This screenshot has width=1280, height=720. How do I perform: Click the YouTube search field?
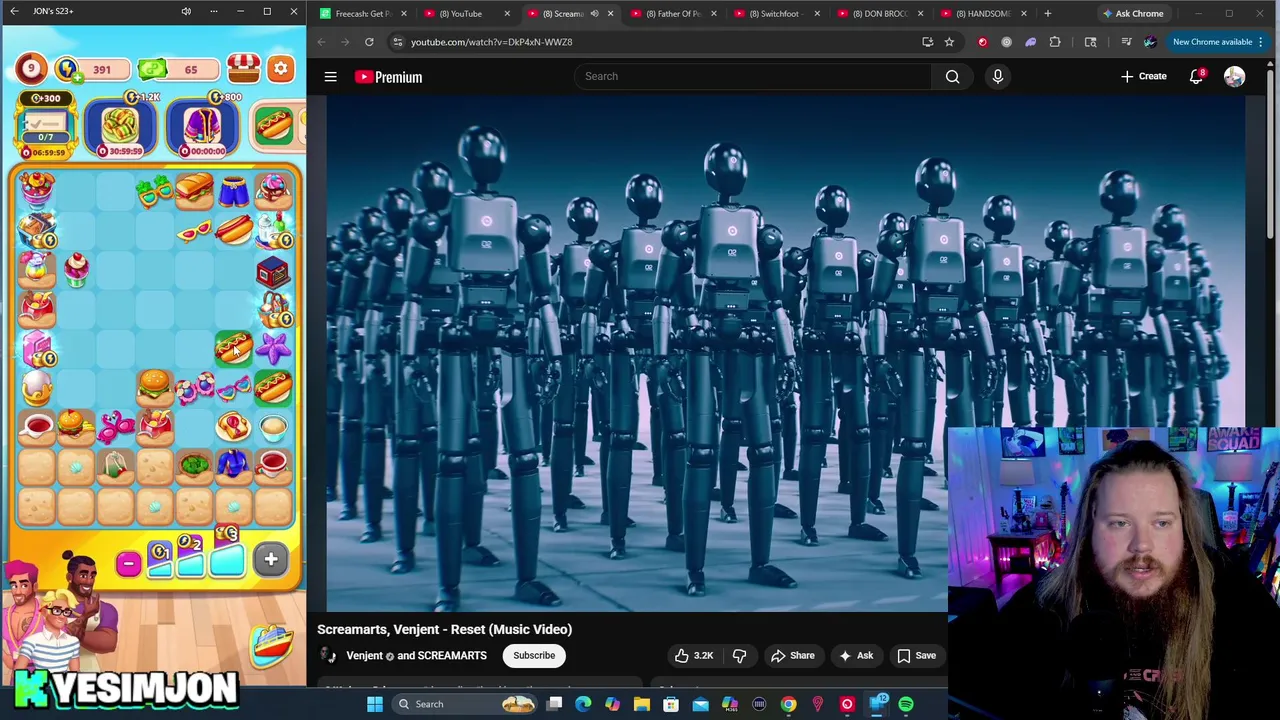pyautogui.click(x=752, y=76)
